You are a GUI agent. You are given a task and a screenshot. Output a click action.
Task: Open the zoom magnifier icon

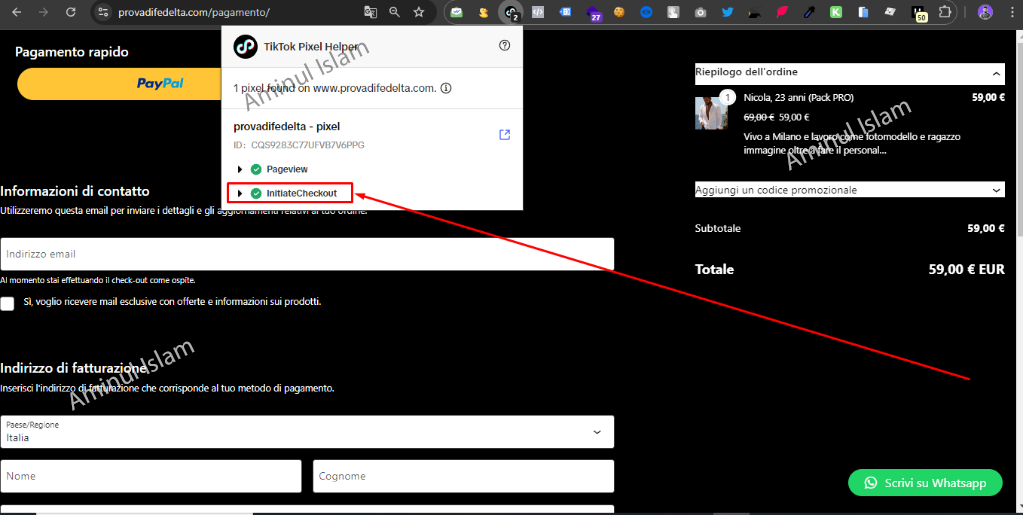click(x=394, y=12)
